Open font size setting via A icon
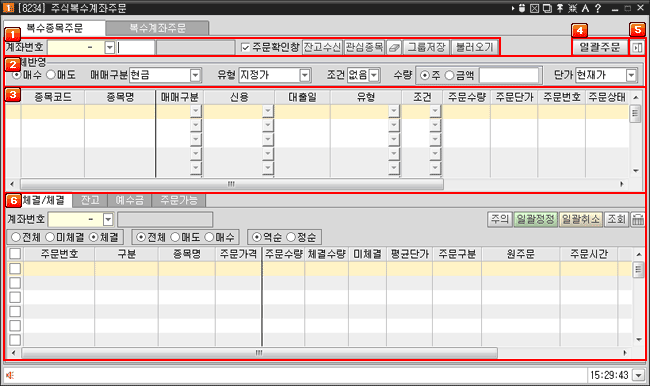The height and width of the screenshot is (386, 650). click(x=585, y=8)
